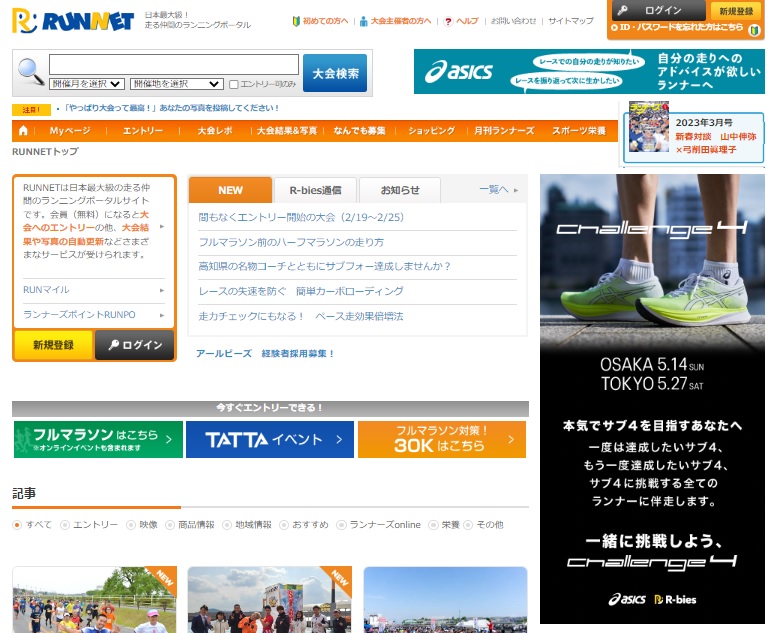This screenshot has width=770, height=633.
Task: Click the ASICS logo in the top banner
Action: tap(459, 72)
